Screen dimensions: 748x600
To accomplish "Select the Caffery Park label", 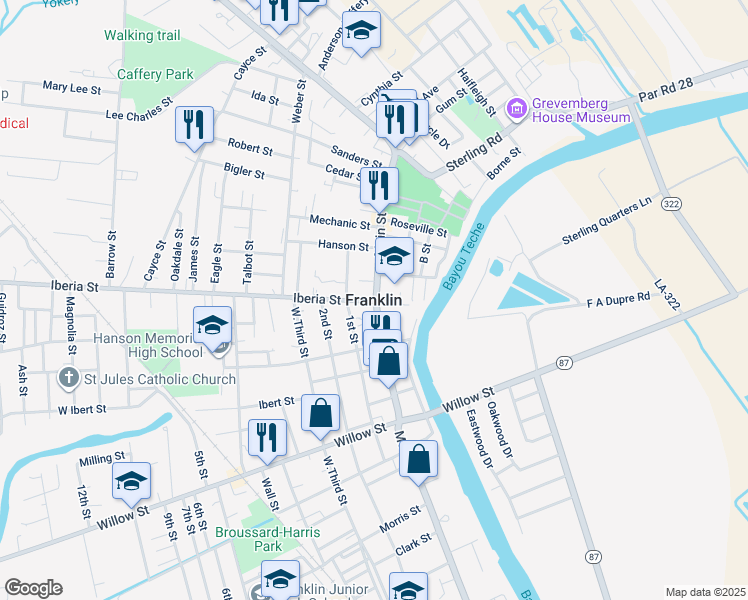I will (156, 74).
